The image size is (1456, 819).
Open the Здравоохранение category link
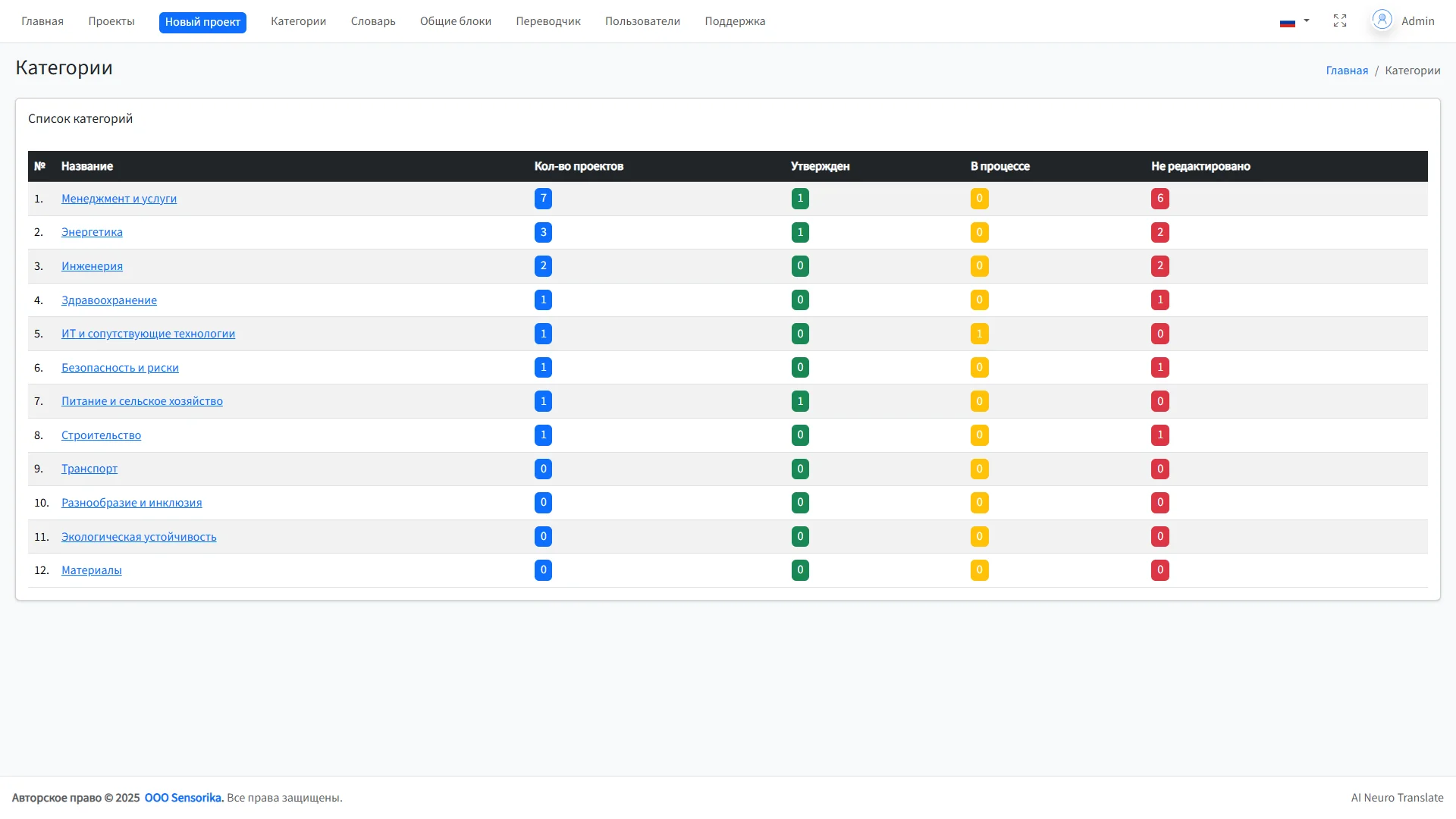coord(109,300)
